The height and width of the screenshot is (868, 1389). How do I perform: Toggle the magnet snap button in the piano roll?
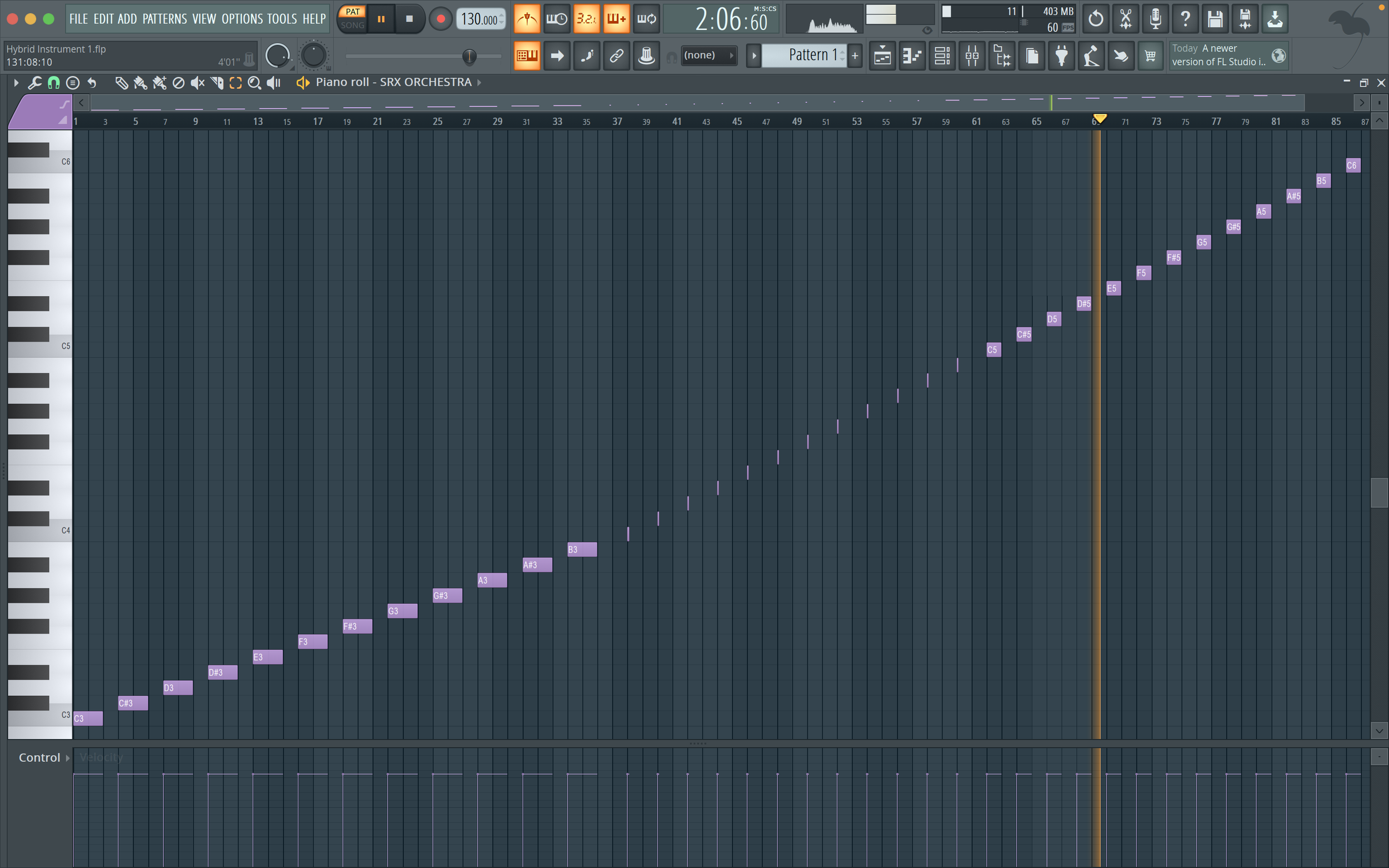tap(53, 83)
